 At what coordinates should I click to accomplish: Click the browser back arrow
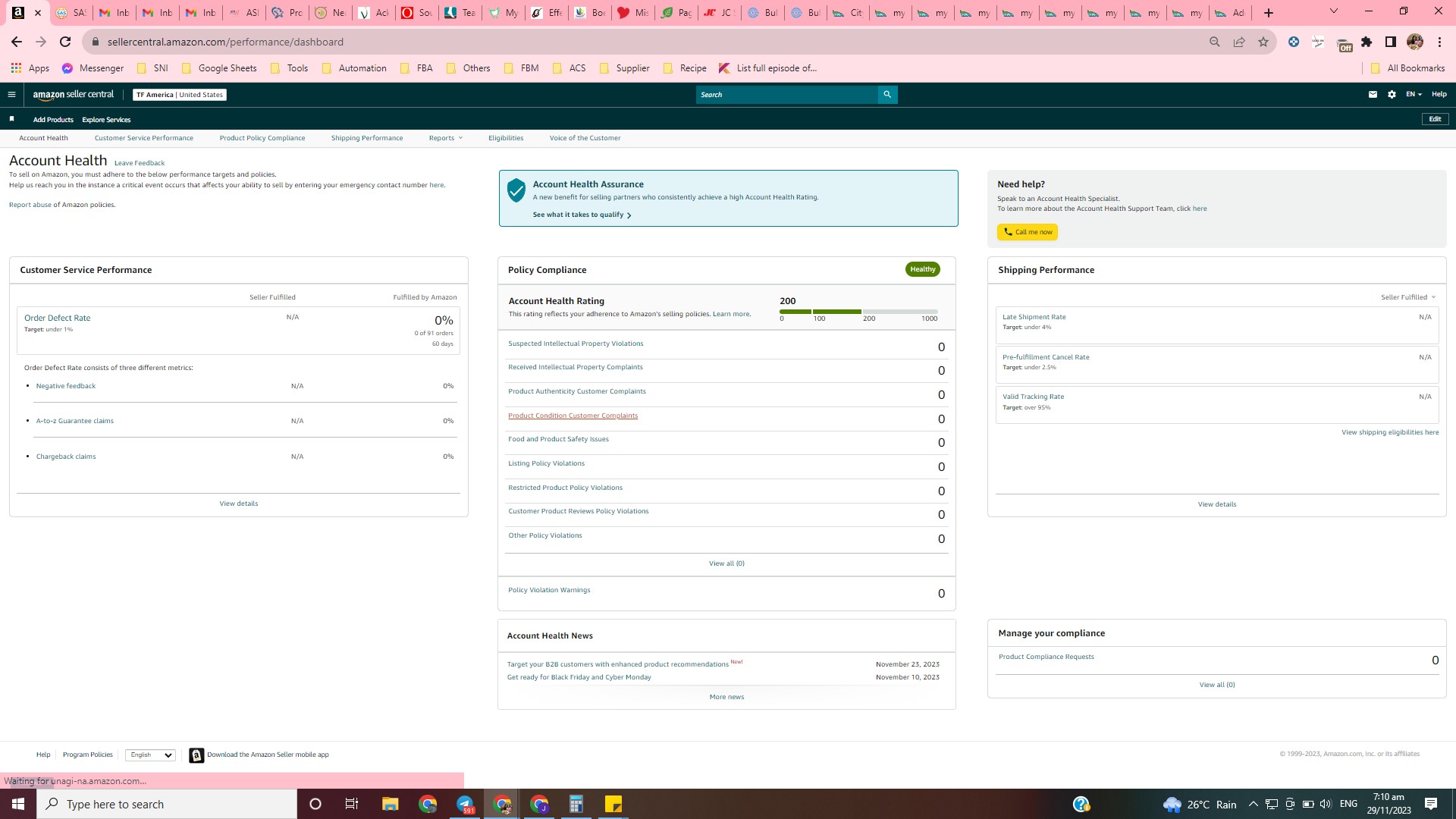pos(17,42)
